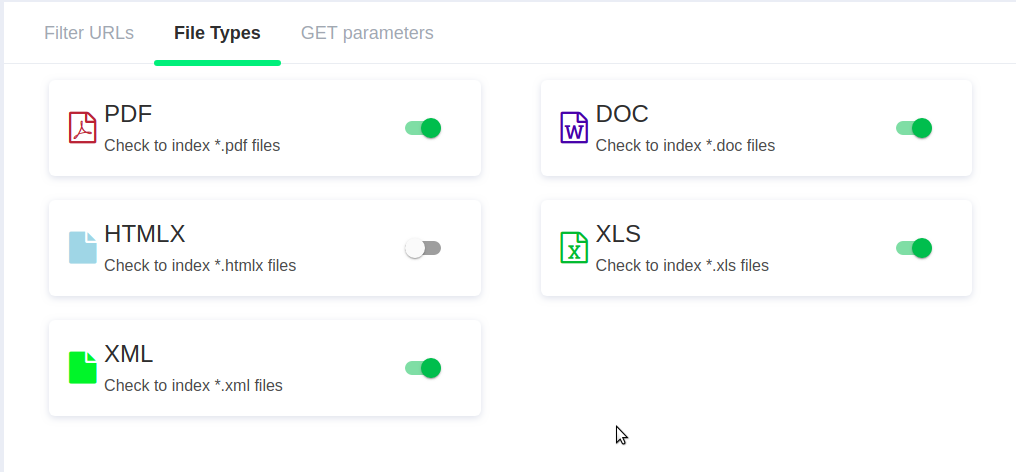
Task: Click the HTMLX card title
Action: pos(144,234)
